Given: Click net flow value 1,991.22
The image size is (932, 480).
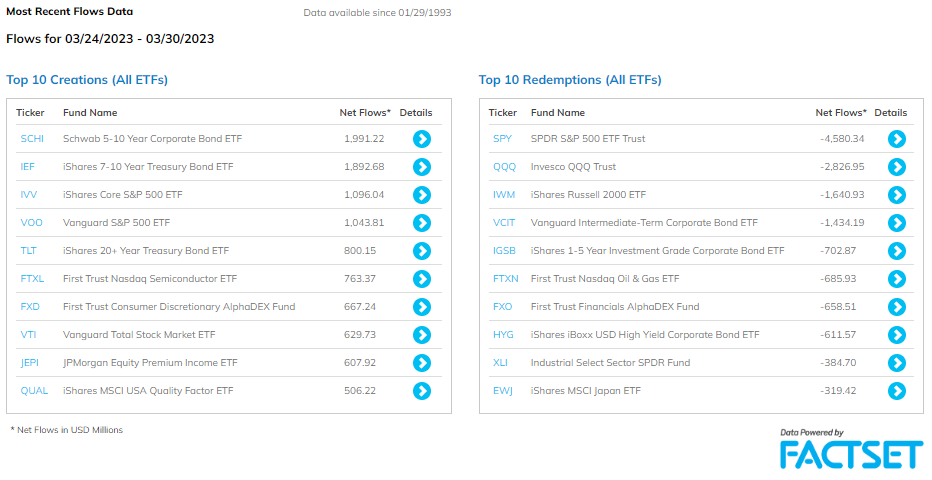Looking at the screenshot, I should (364, 138).
